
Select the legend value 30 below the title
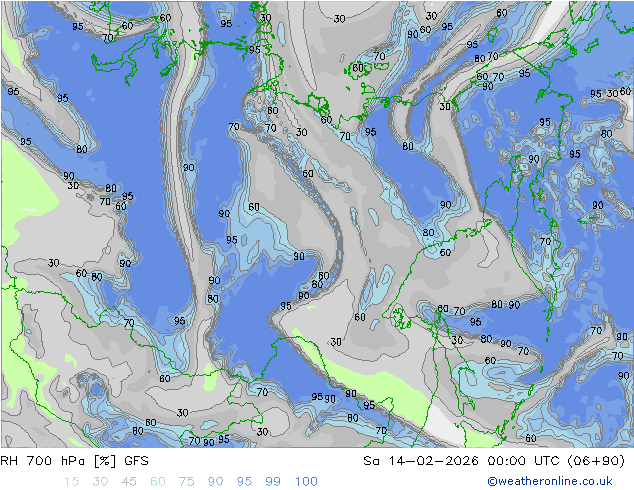[100, 481]
